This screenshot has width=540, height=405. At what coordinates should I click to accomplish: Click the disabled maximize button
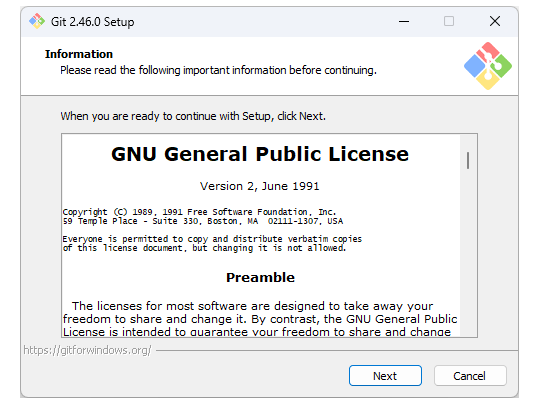click(449, 21)
